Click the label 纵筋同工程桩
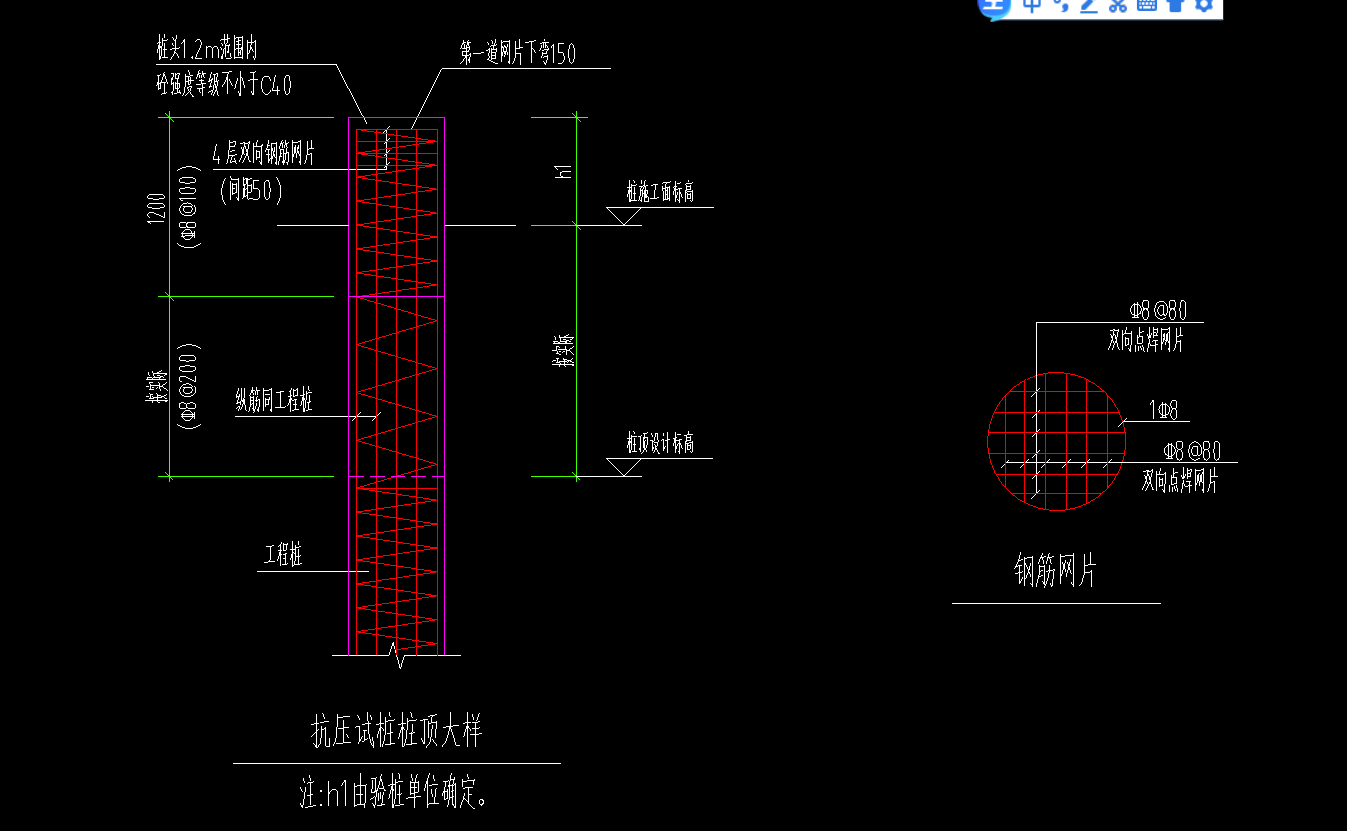Viewport: 1347px width, 831px height. pos(274,401)
